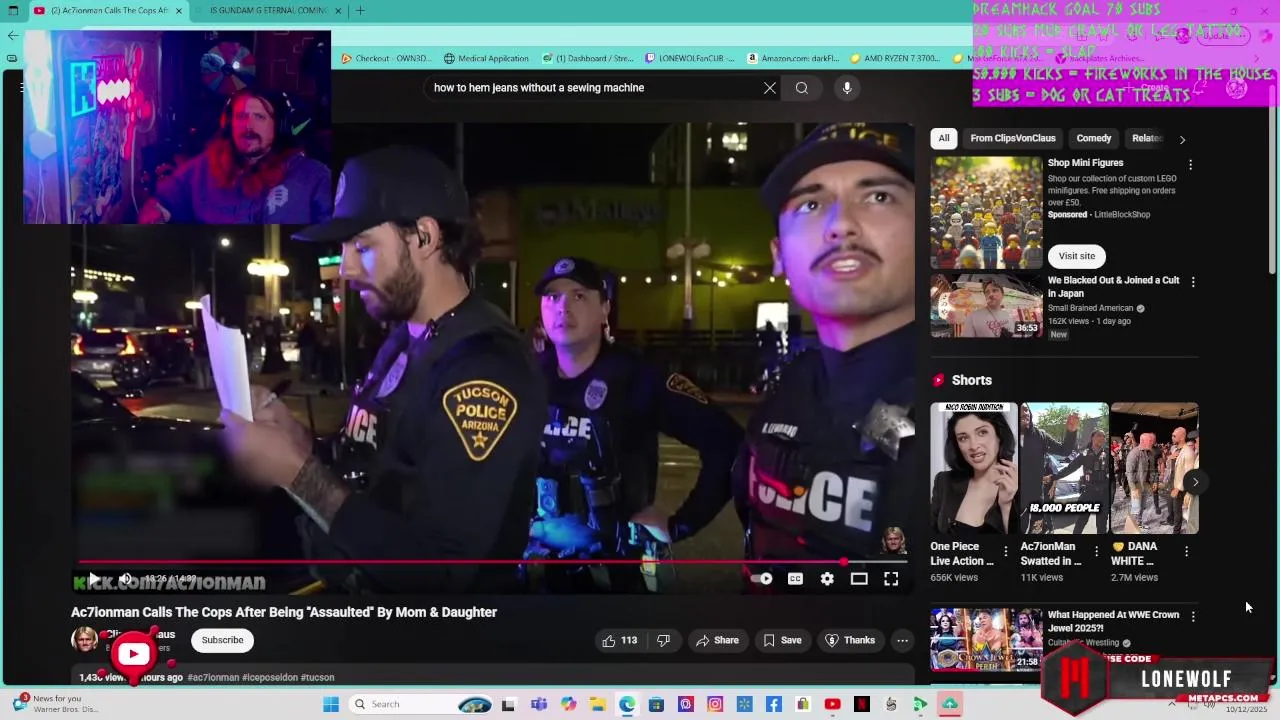1280x720 pixels.
Task: Click the #tucson hashtag
Action: pos(317,678)
